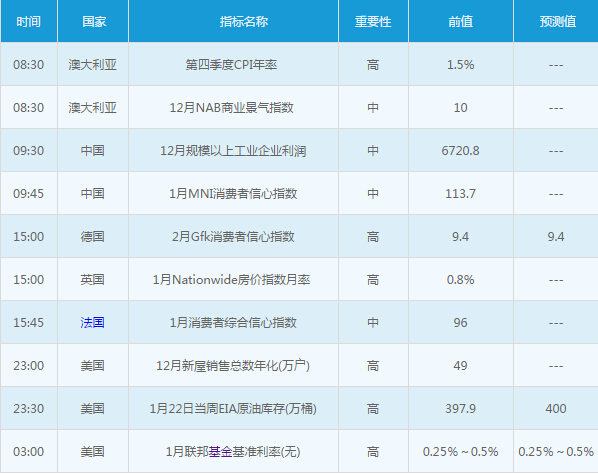598x474 pixels.
Task: Open the 基金 link in the federal rate row
Action: coord(220,452)
